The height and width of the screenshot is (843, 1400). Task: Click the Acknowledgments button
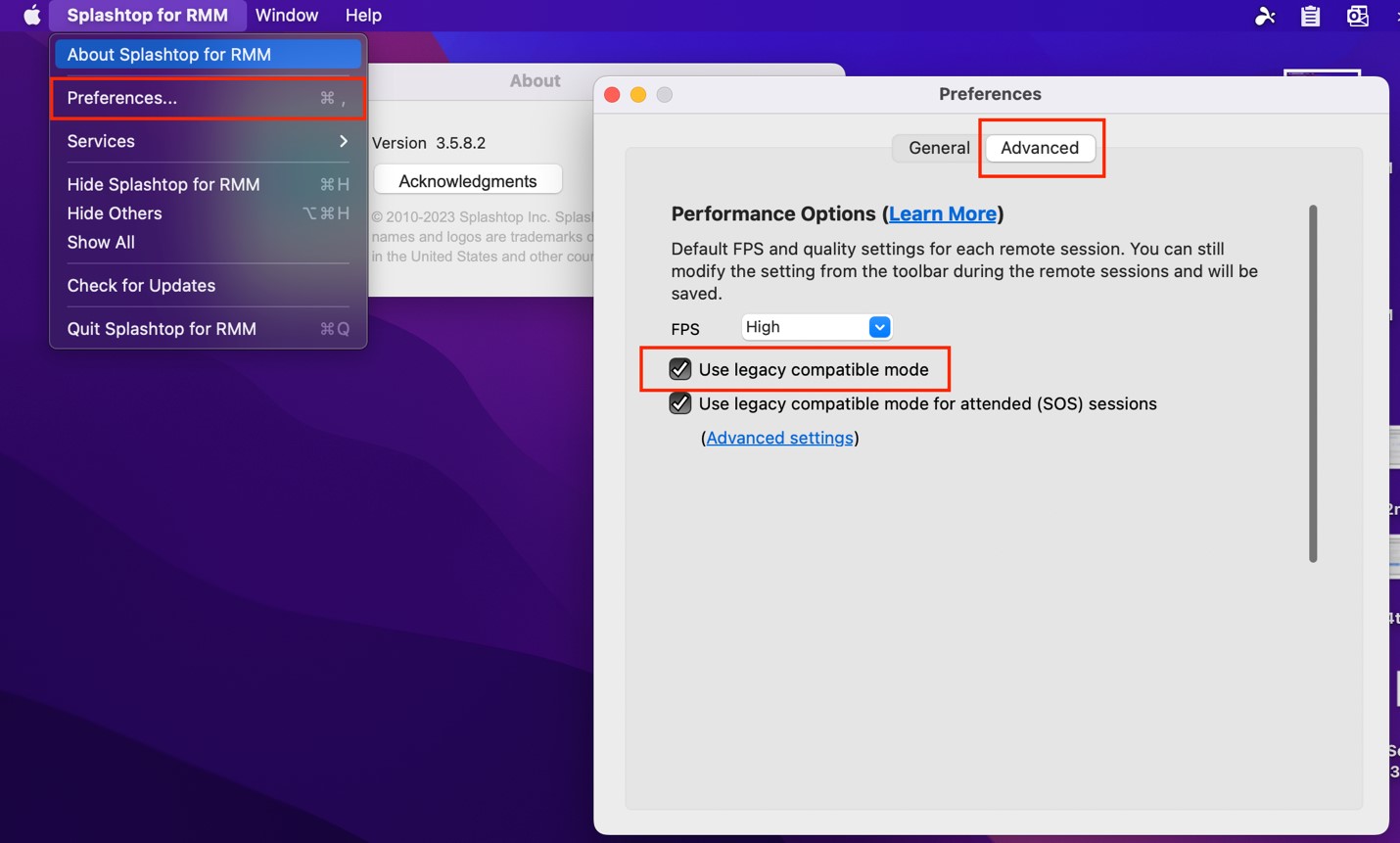(468, 181)
